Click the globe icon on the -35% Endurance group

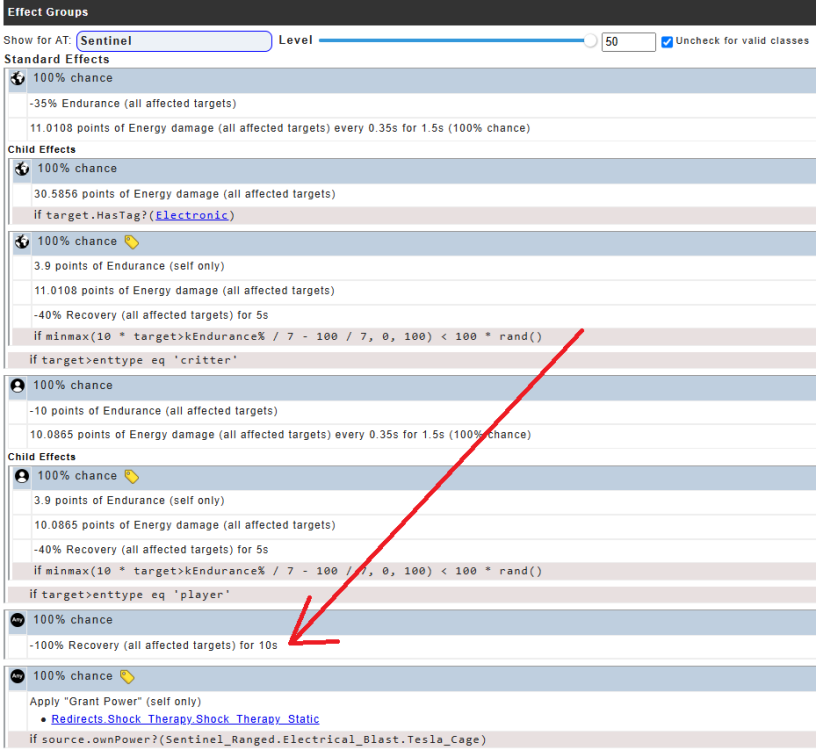pos(17,79)
